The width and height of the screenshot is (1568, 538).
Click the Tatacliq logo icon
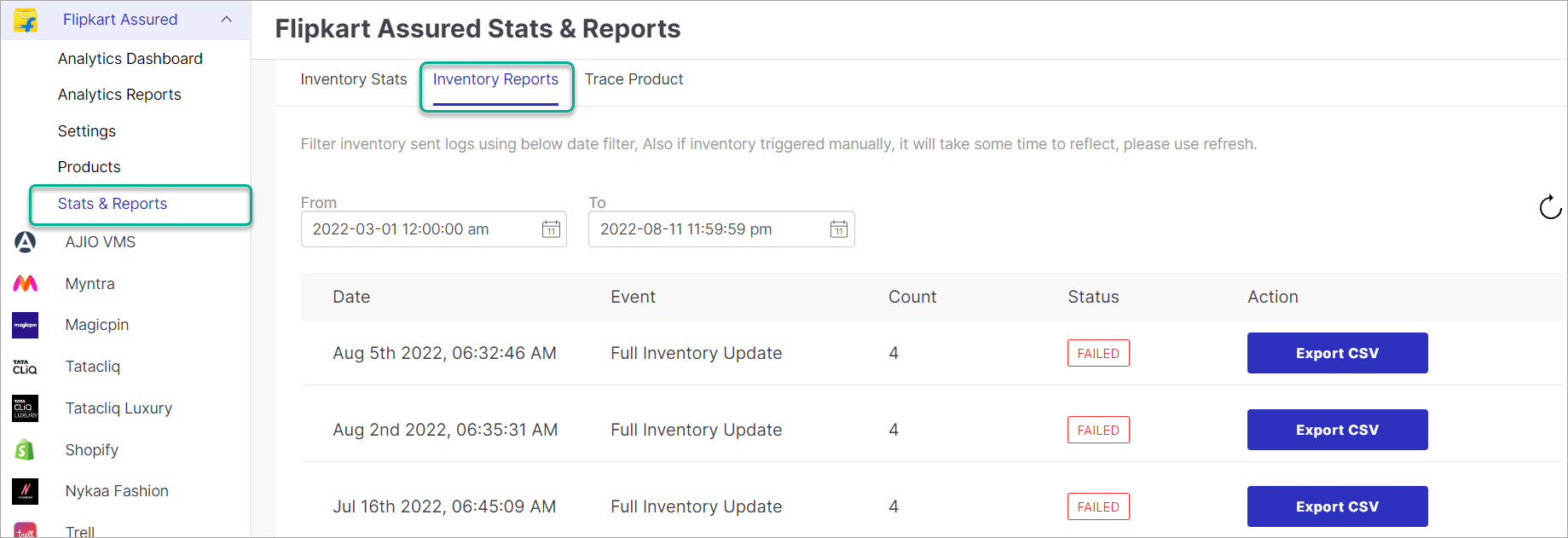point(26,367)
